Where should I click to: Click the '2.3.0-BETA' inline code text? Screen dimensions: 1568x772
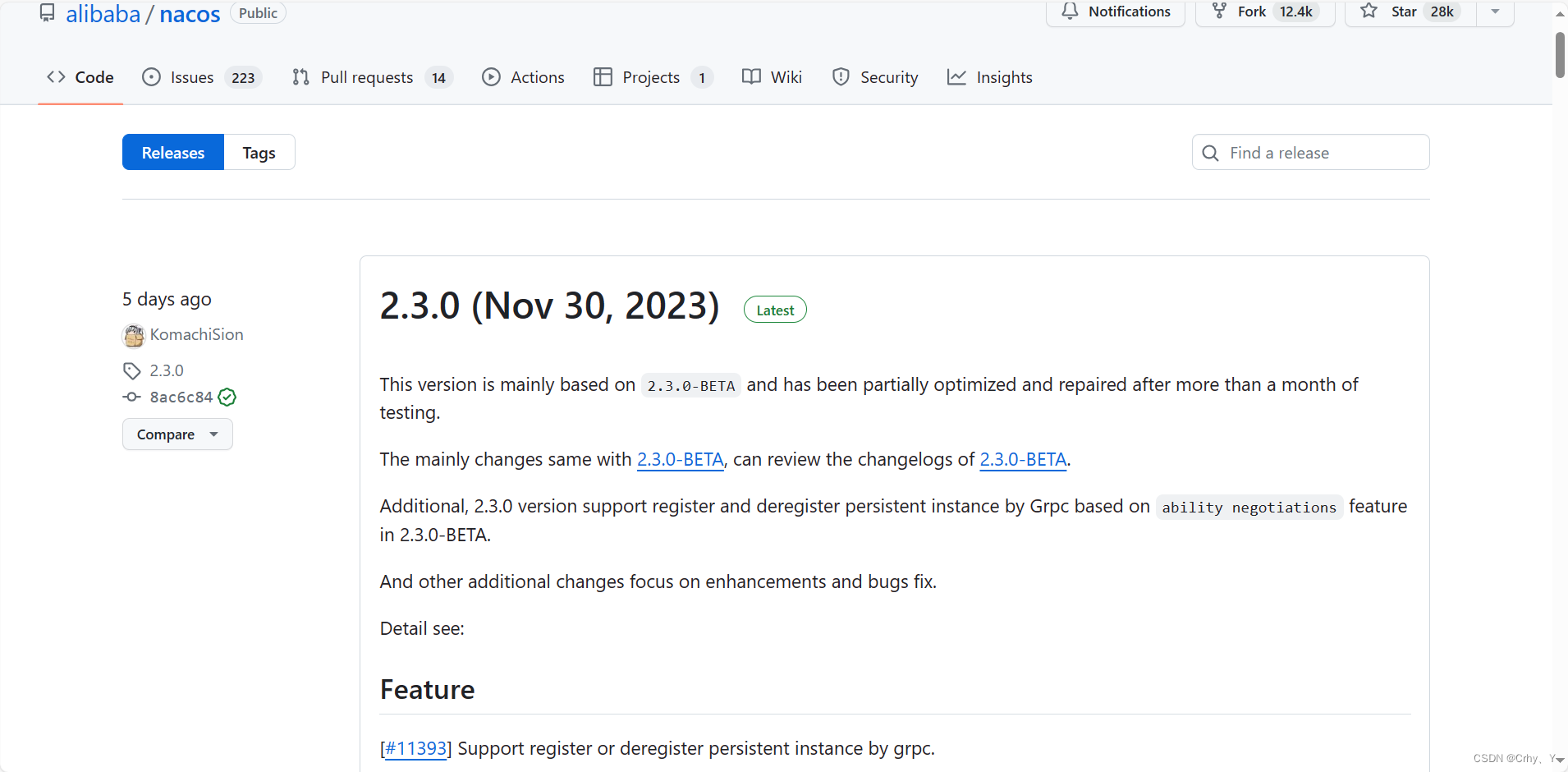(691, 385)
